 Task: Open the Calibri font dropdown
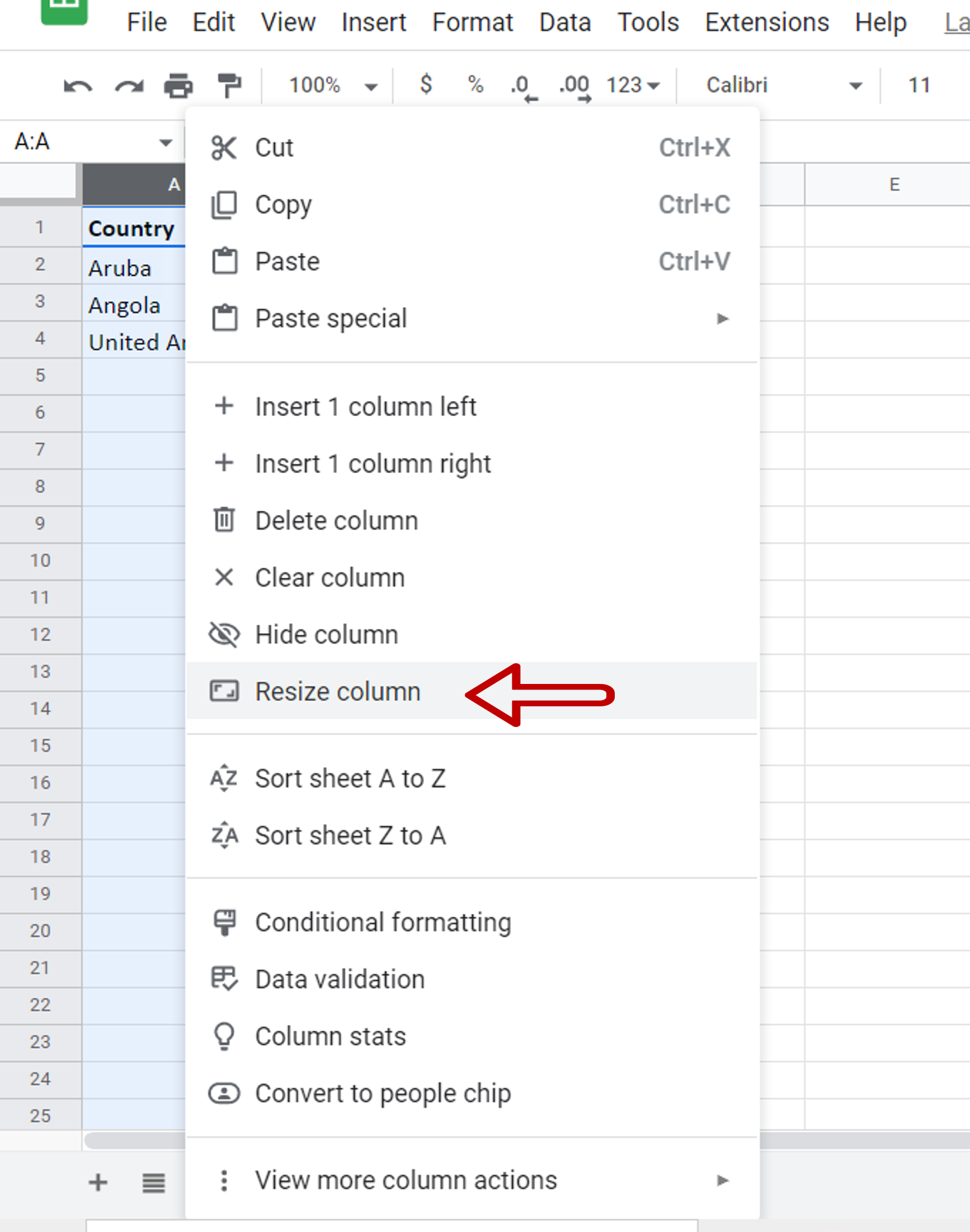(783, 86)
